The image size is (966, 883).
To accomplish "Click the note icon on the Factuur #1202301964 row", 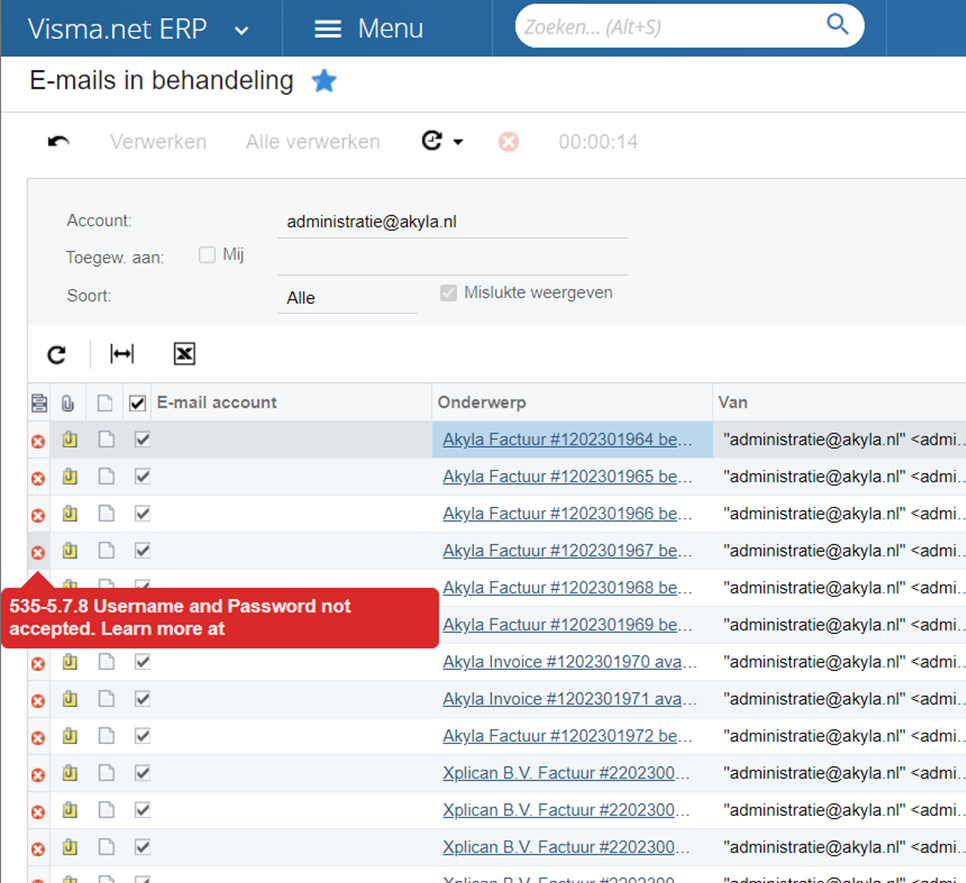I will click(x=107, y=439).
